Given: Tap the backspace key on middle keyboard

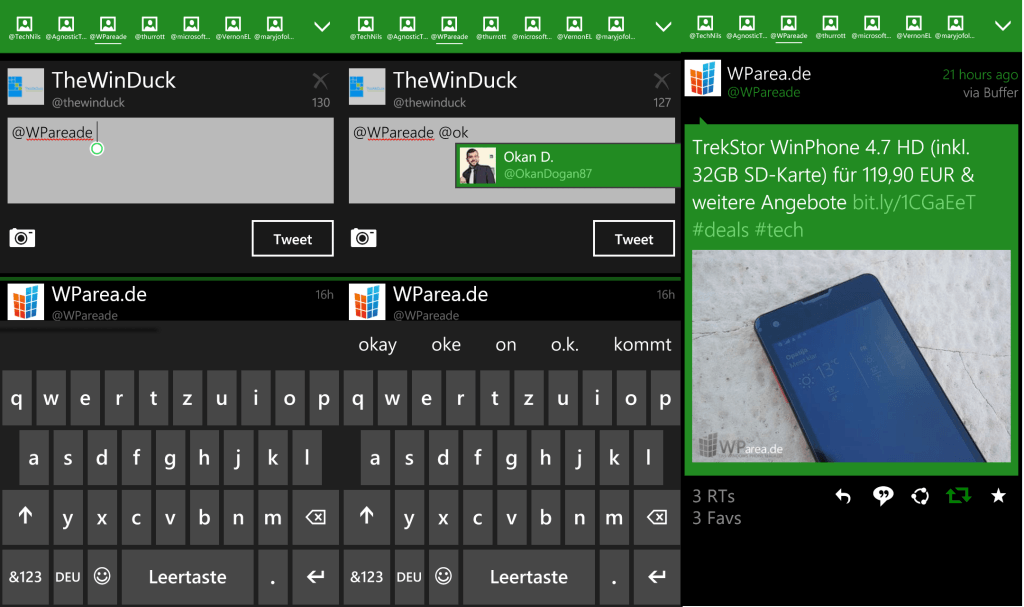Looking at the screenshot, I should (x=657, y=517).
